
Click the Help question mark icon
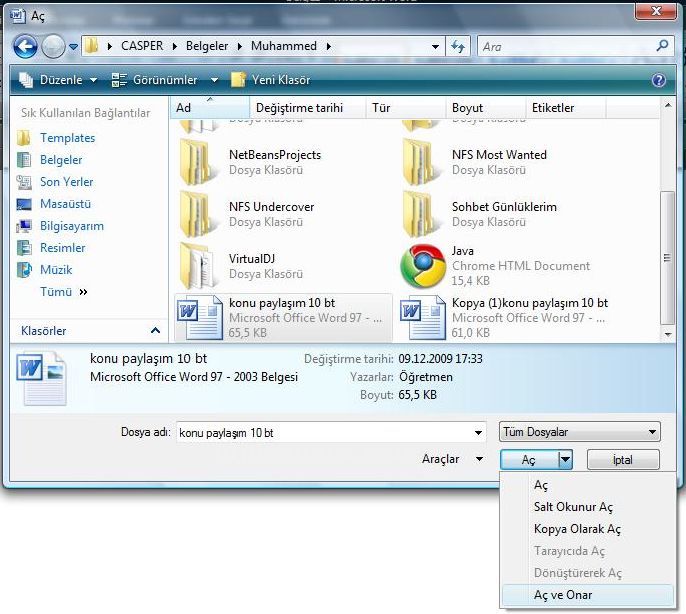point(659,80)
